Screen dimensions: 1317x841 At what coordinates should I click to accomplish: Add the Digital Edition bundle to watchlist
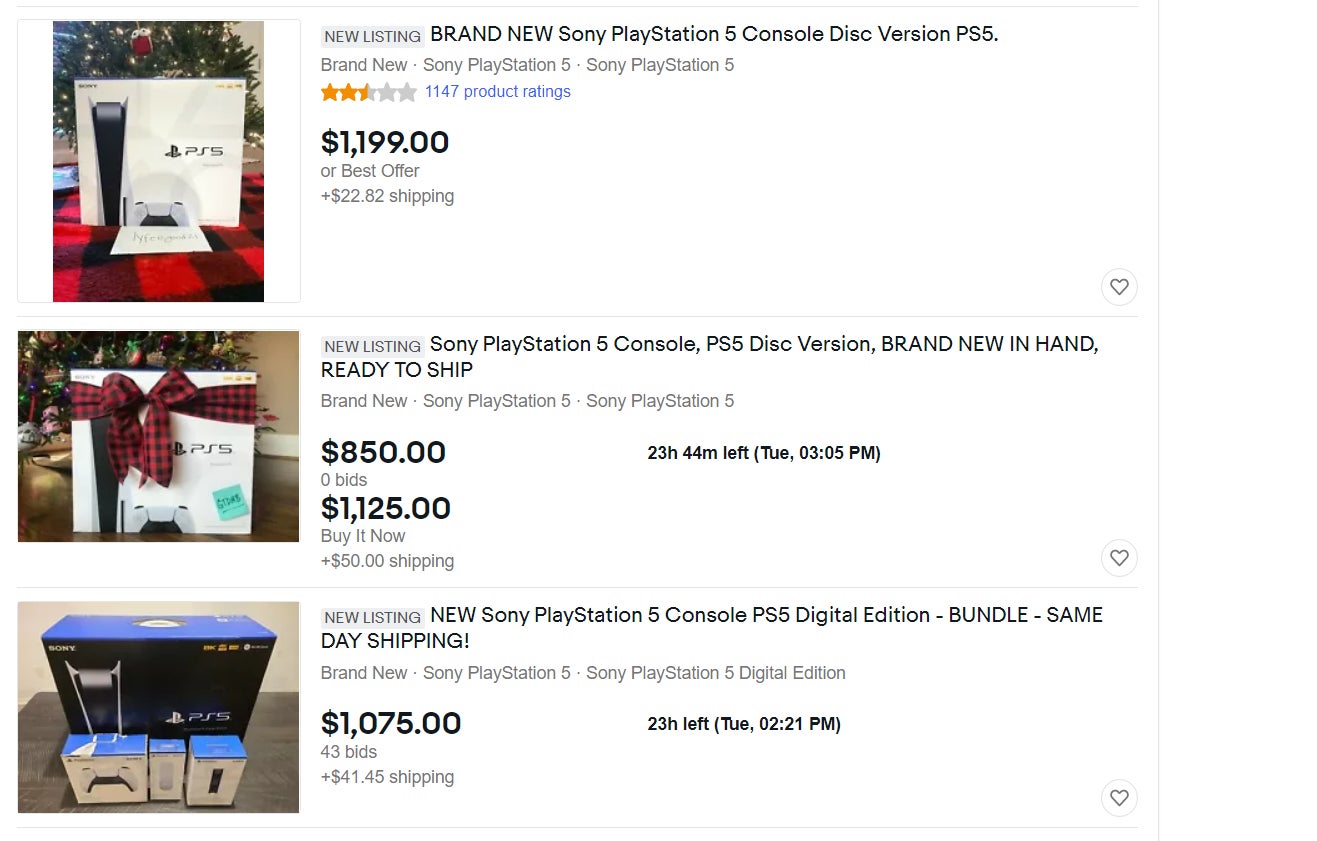click(1119, 798)
